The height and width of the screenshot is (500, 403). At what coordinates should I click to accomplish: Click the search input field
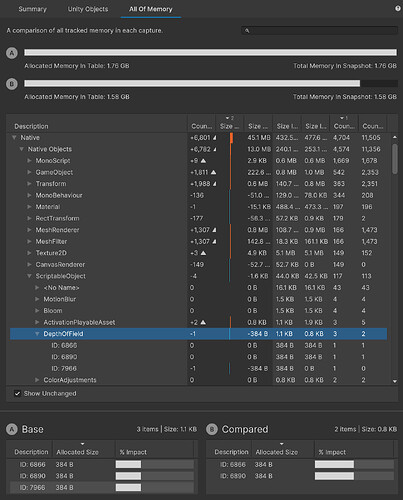[x=319, y=31]
